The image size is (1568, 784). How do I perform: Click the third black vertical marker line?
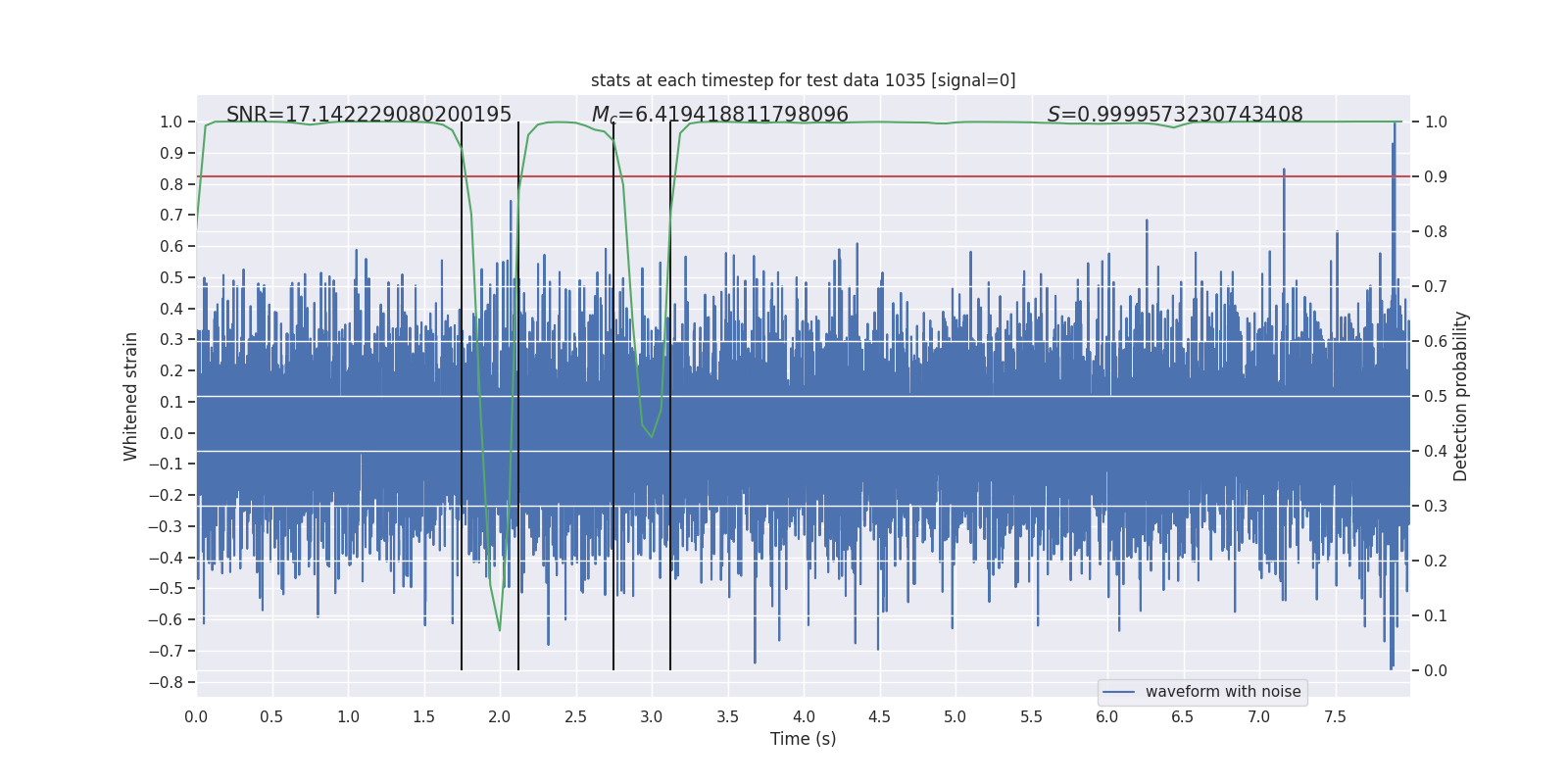click(613, 396)
